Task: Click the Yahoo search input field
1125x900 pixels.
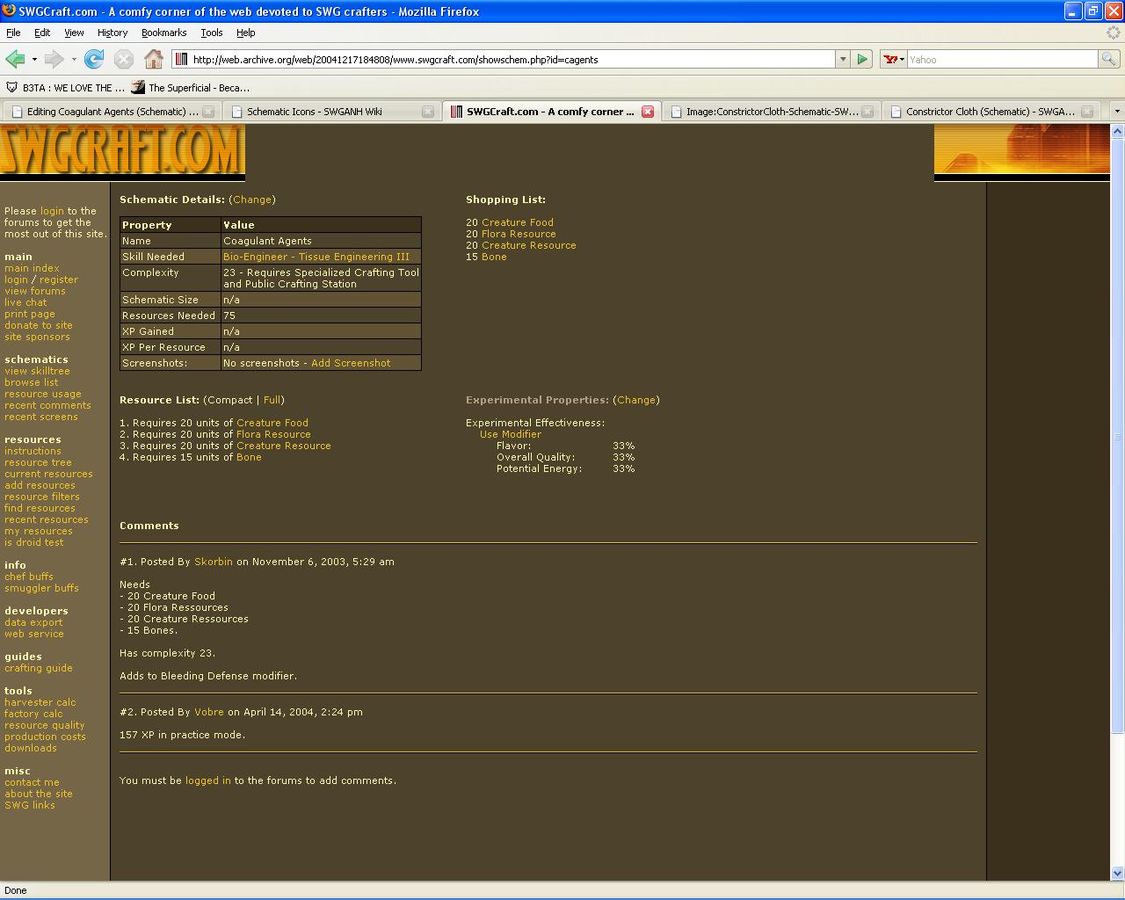Action: [1000, 59]
